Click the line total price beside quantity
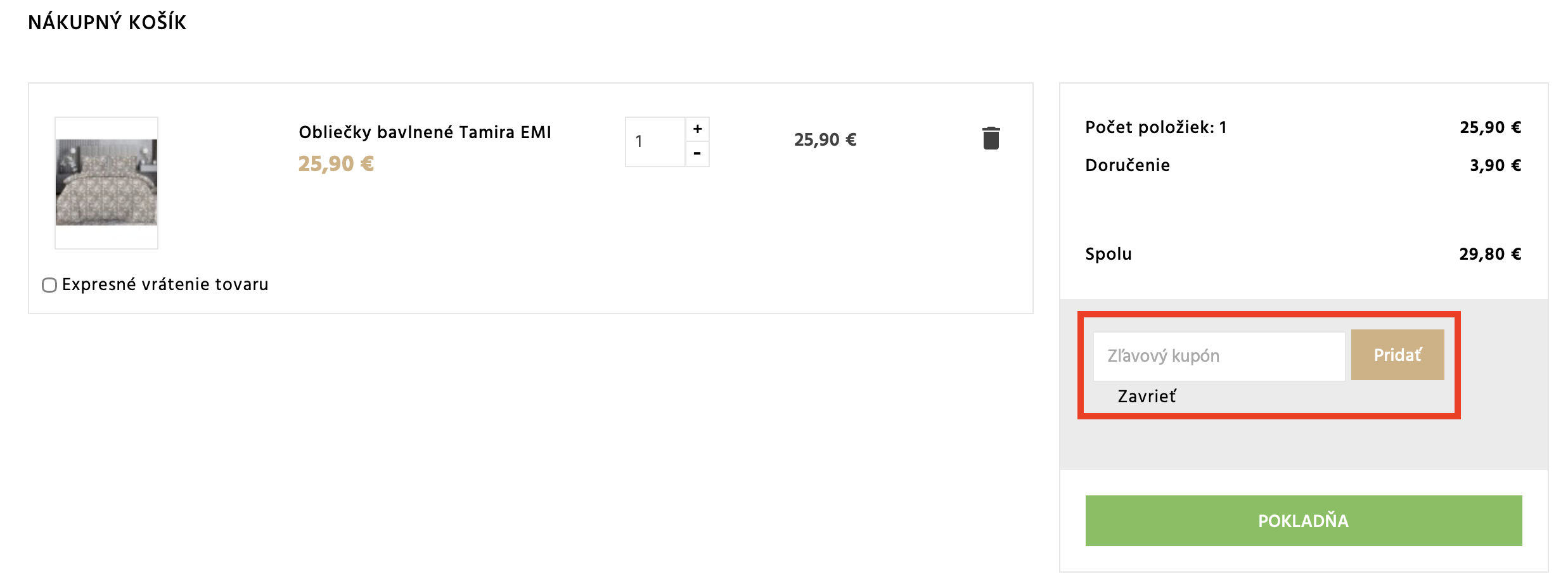 click(x=825, y=140)
